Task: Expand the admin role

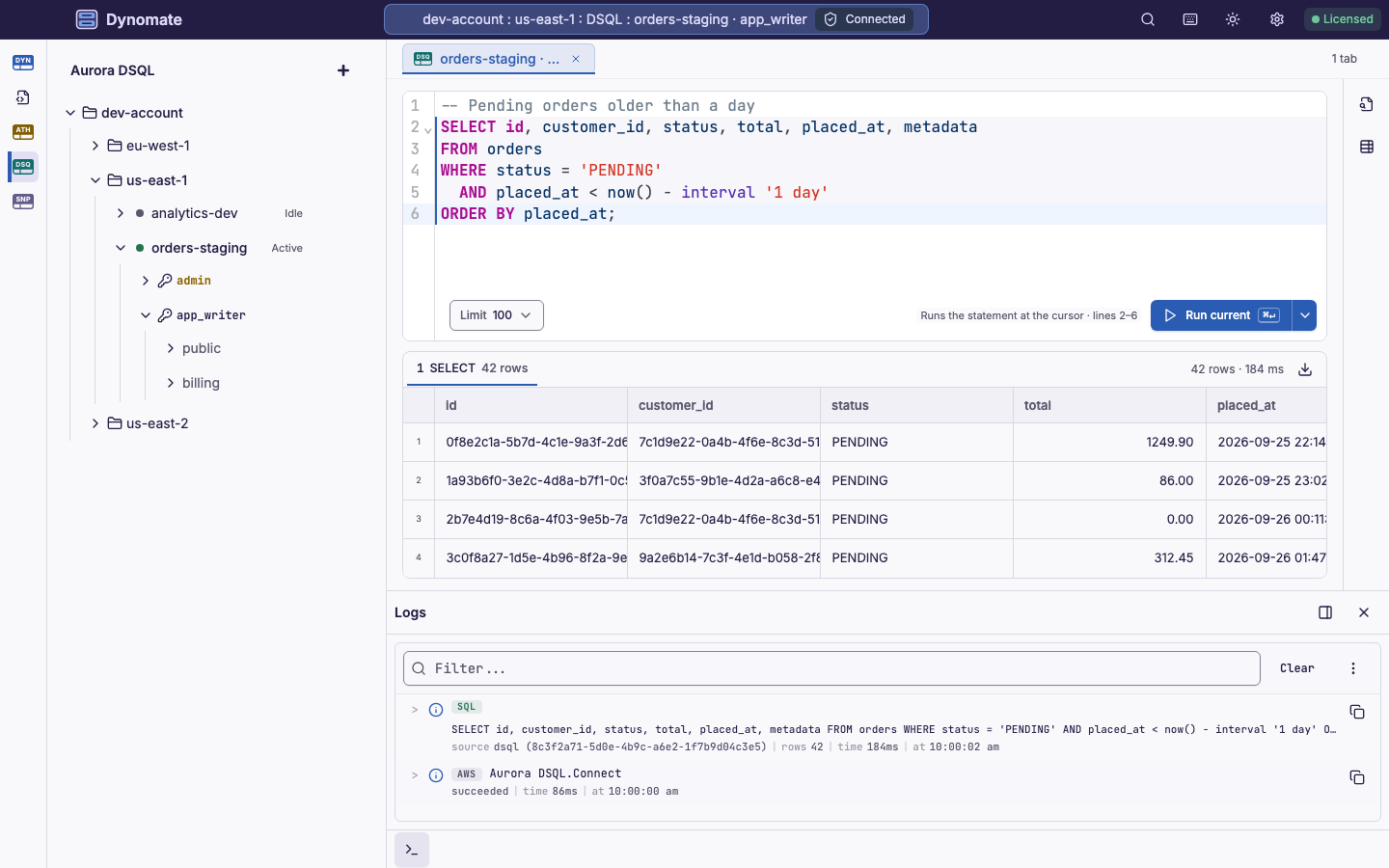Action: click(x=146, y=281)
